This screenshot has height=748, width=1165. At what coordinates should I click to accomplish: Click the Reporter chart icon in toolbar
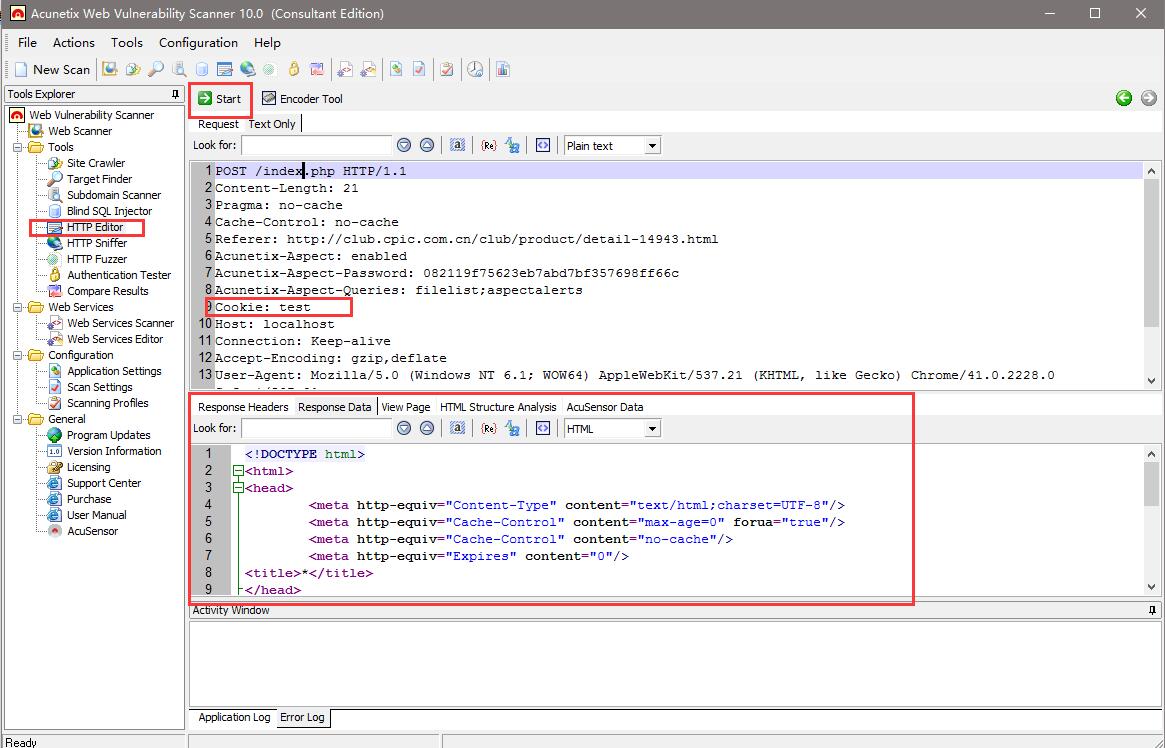503,69
